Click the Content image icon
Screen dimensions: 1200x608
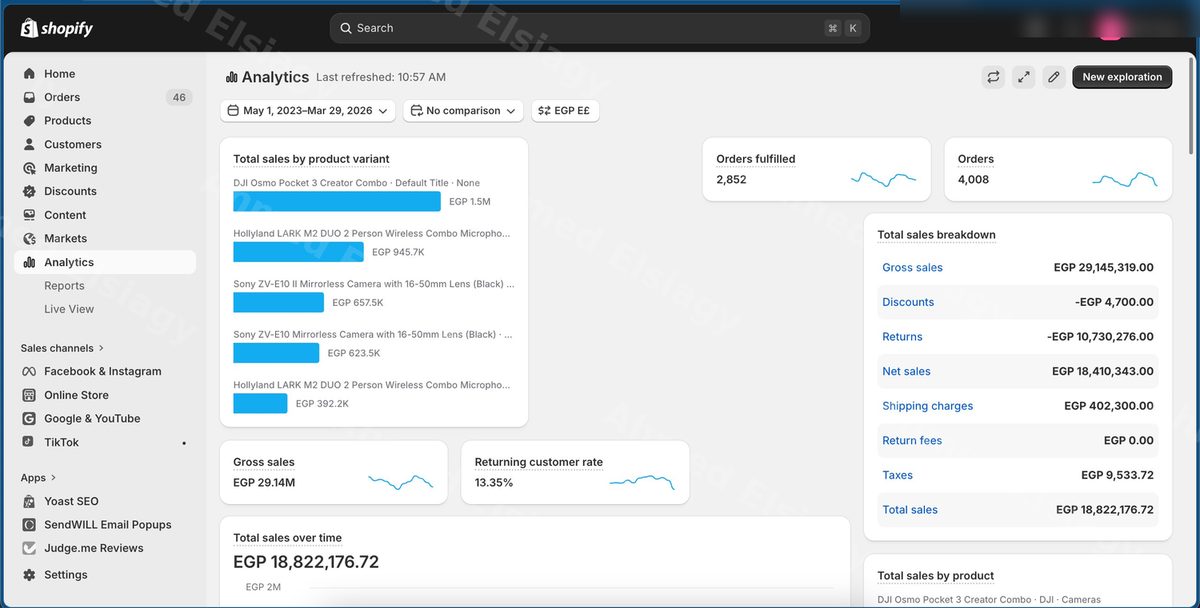(29, 215)
